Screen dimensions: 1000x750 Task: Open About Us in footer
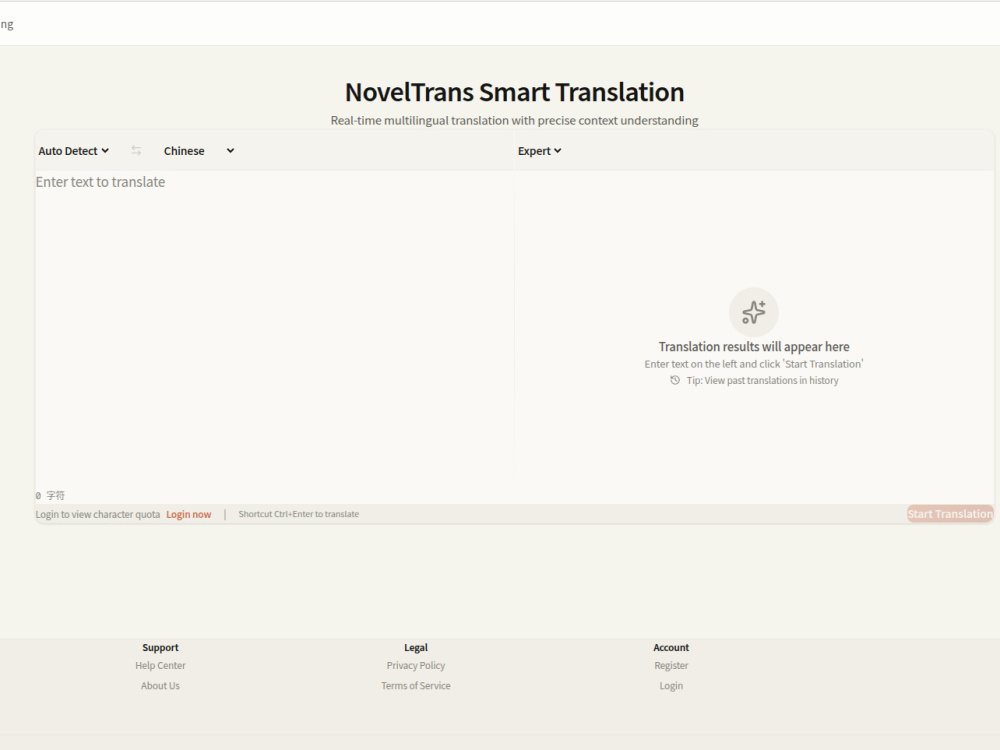160,686
